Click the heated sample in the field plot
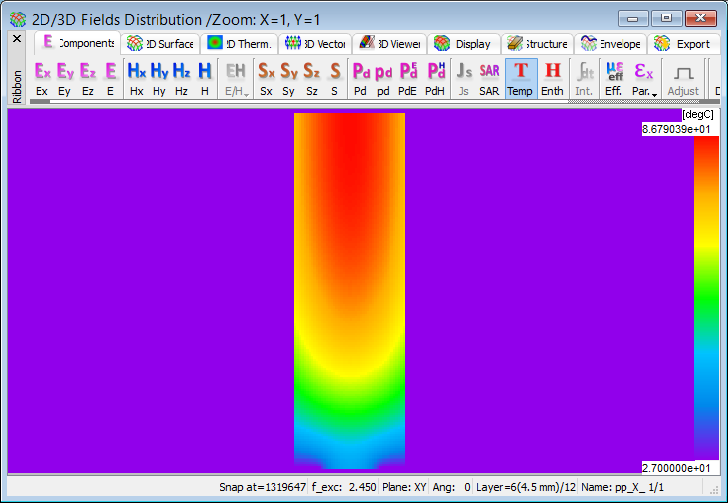This screenshot has width=728, height=503. point(349,290)
